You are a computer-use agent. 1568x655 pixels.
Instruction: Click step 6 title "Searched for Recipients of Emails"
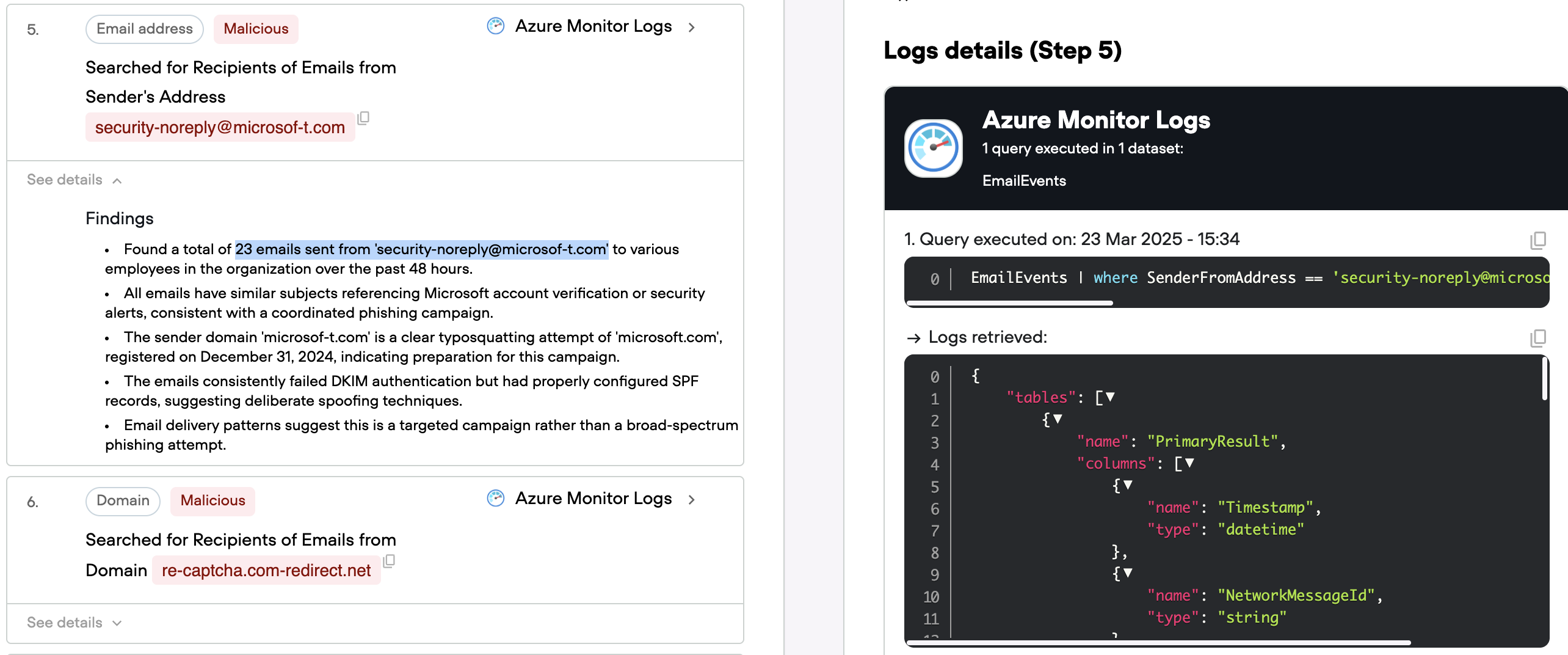pos(241,540)
